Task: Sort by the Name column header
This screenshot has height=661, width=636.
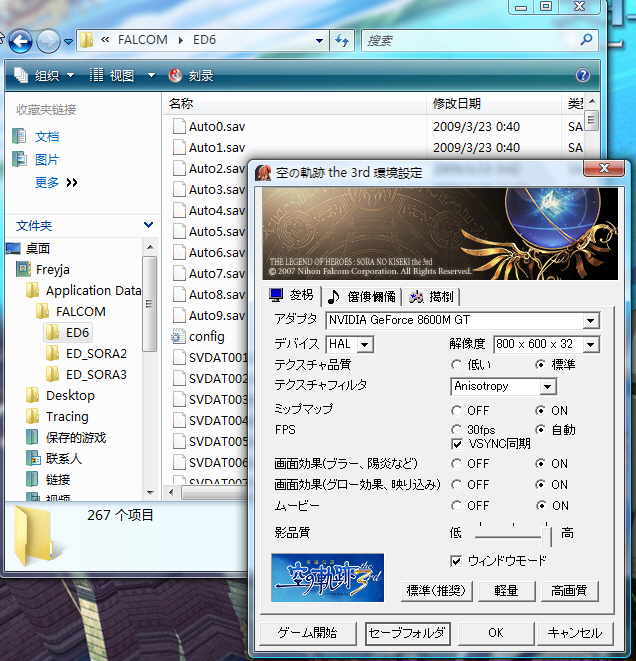Action: click(x=294, y=103)
